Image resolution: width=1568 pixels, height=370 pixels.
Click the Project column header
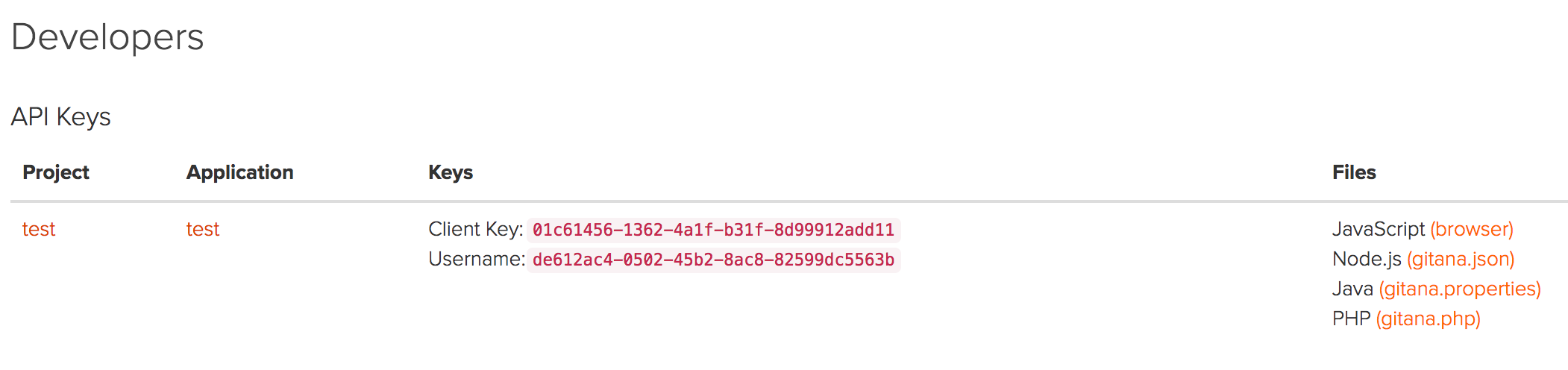point(56,172)
